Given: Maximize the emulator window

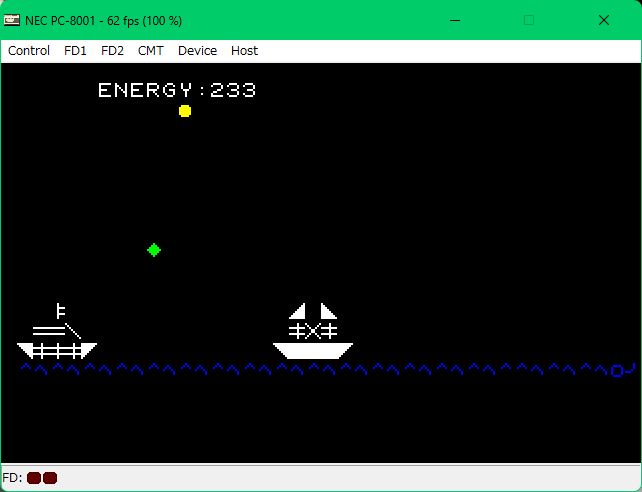Looking at the screenshot, I should coord(529,20).
